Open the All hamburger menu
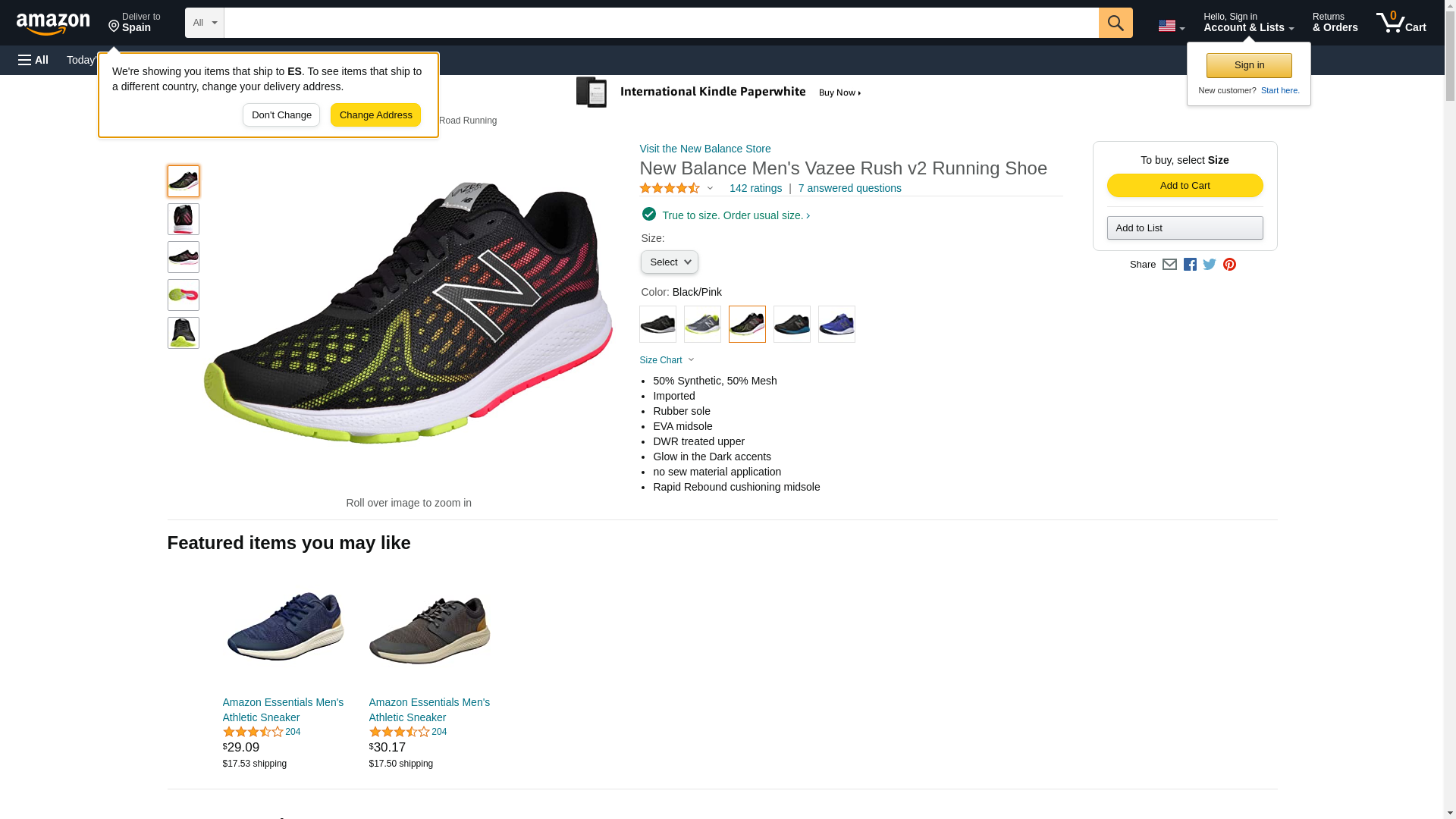This screenshot has width=1456, height=819. click(33, 60)
